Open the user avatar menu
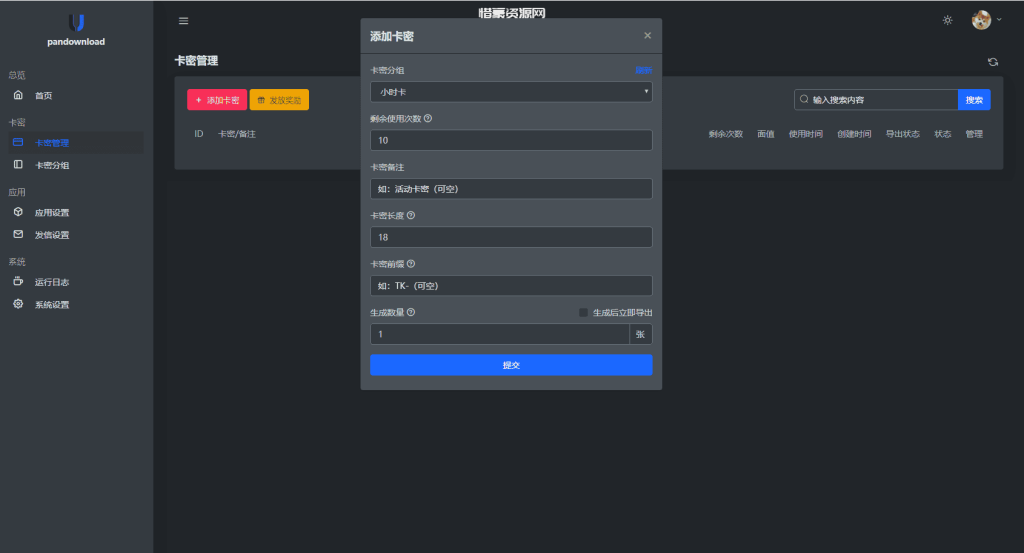Image resolution: width=1024 pixels, height=553 pixels. (x=981, y=20)
